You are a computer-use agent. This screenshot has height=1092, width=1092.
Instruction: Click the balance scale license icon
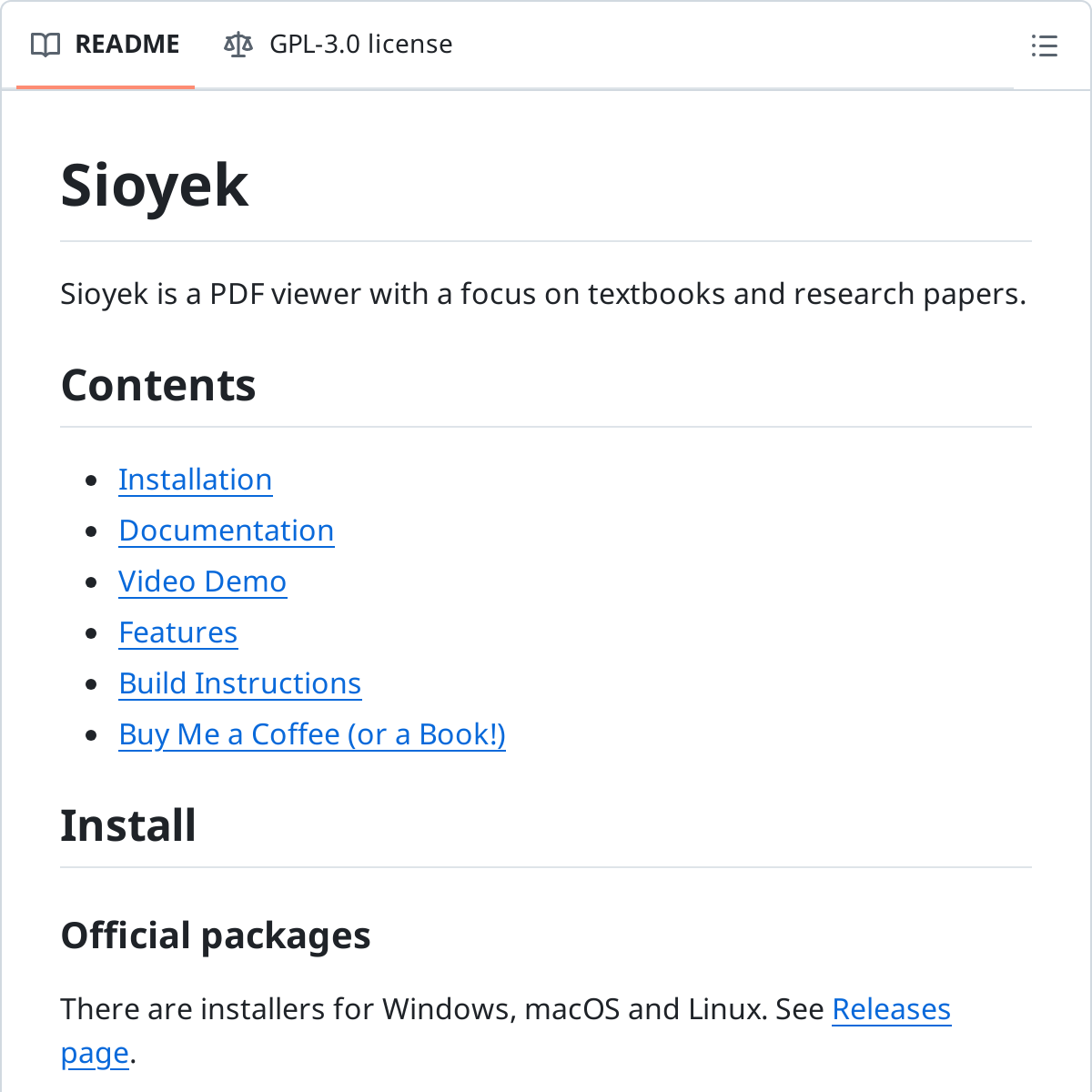point(238,45)
